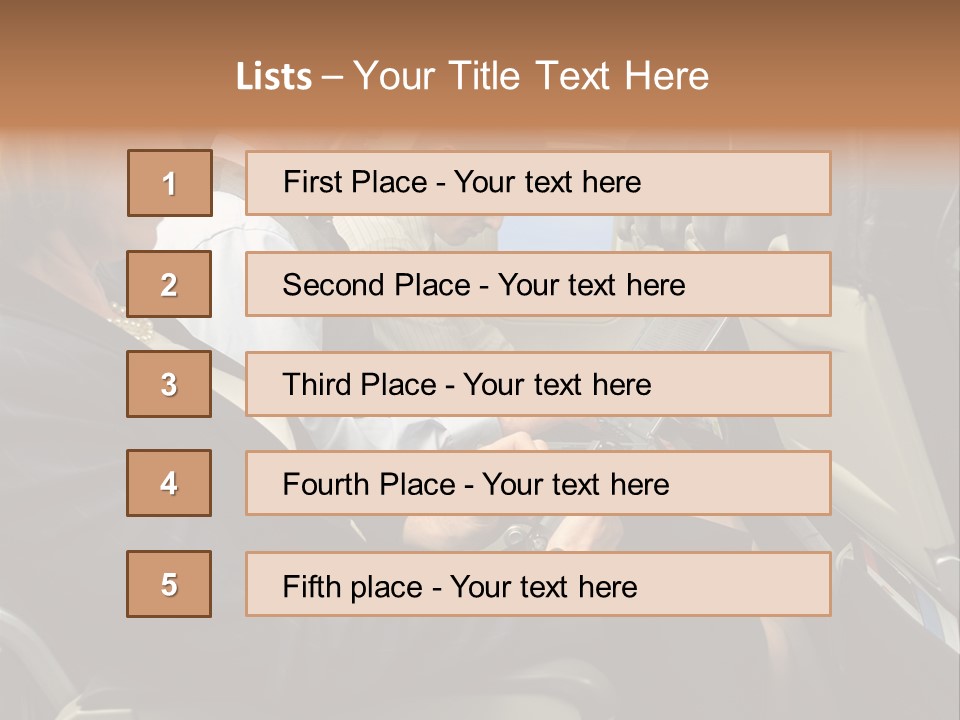Select "Your Title Text Here" in the heading
The height and width of the screenshot is (720, 960).
(531, 77)
